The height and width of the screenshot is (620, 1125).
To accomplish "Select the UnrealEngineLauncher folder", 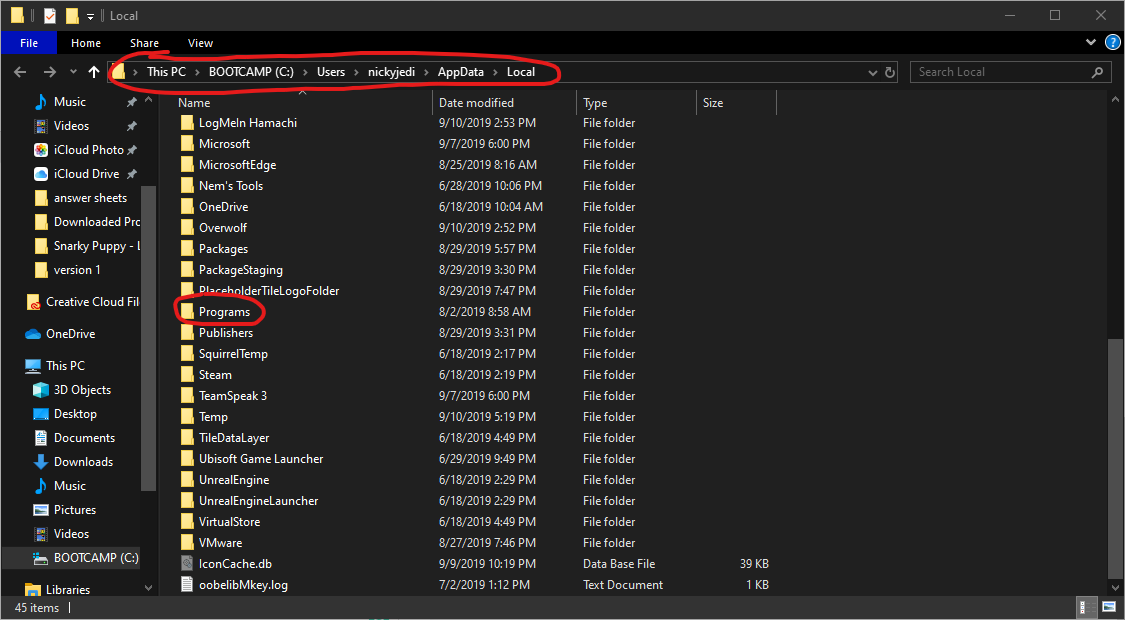I will pyautogui.click(x=258, y=501).
